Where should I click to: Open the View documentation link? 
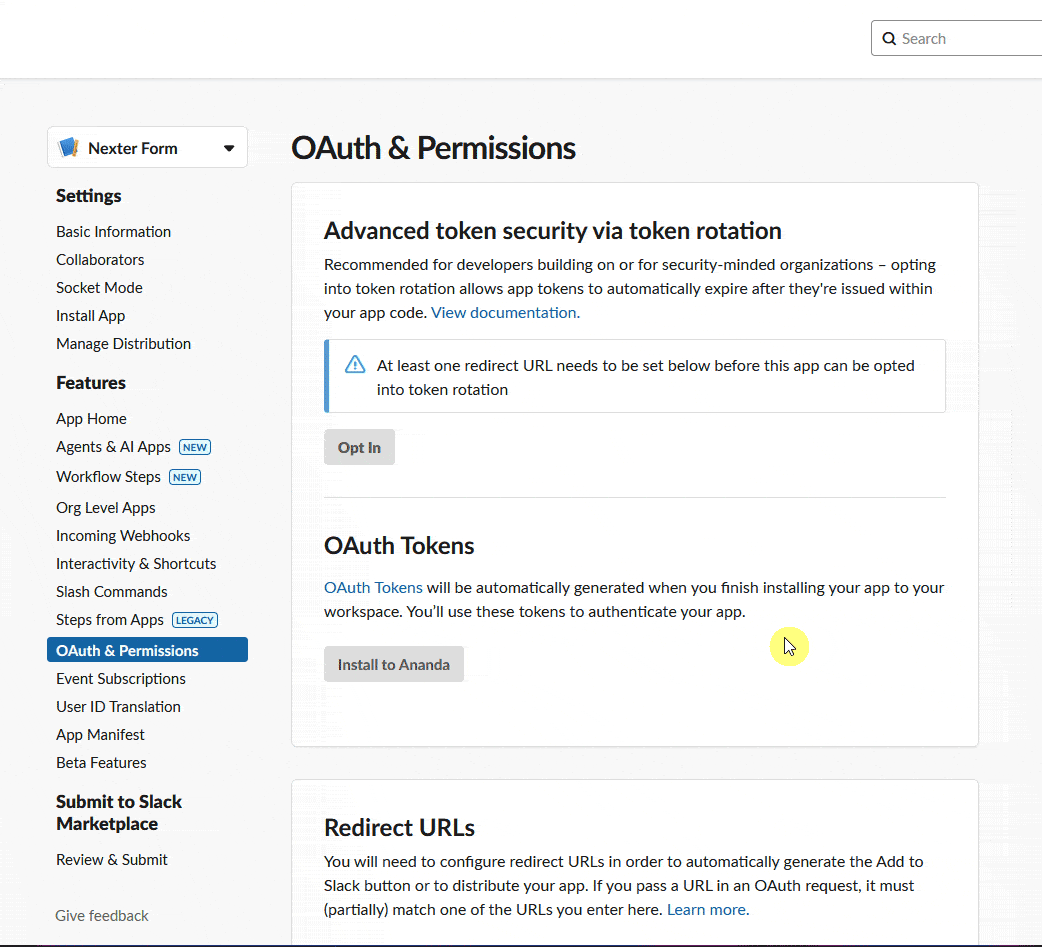(x=503, y=312)
